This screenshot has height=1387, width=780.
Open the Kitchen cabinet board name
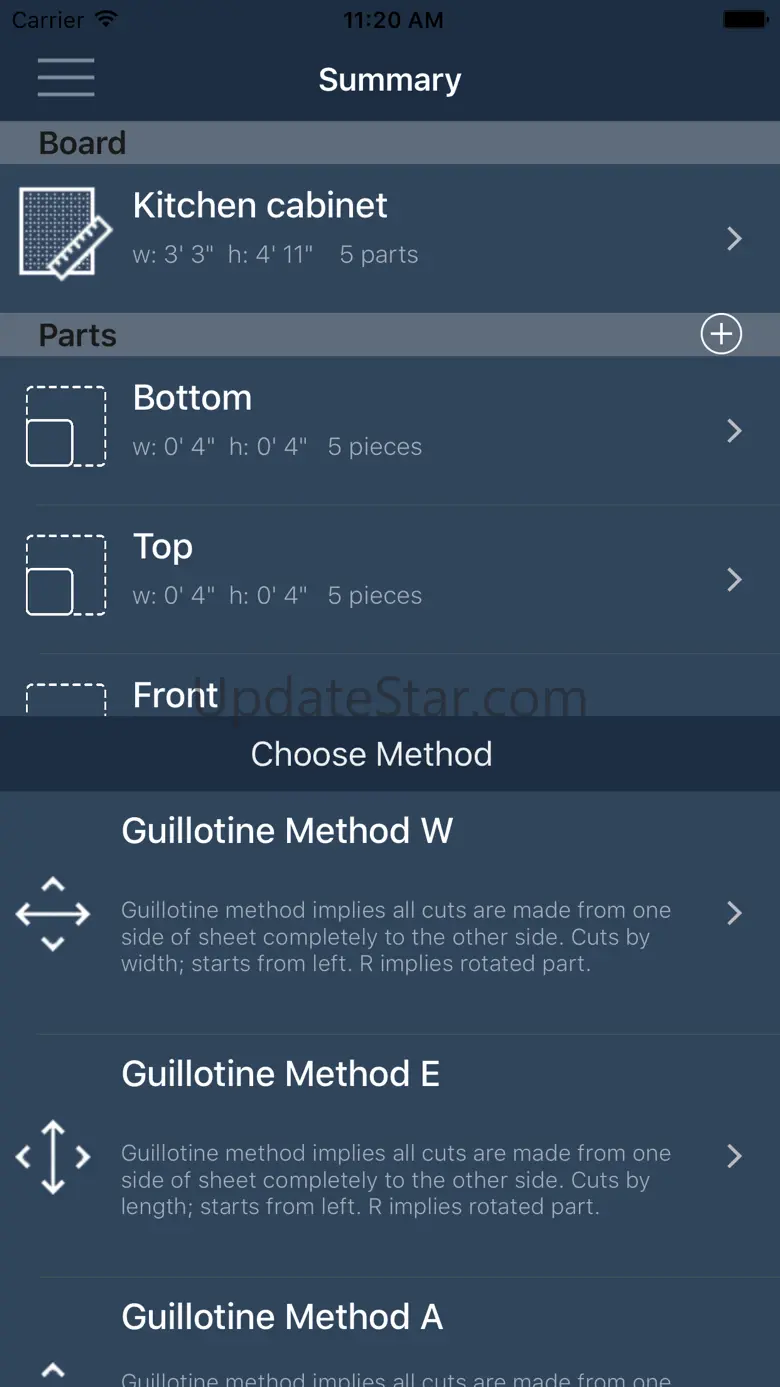click(x=260, y=205)
